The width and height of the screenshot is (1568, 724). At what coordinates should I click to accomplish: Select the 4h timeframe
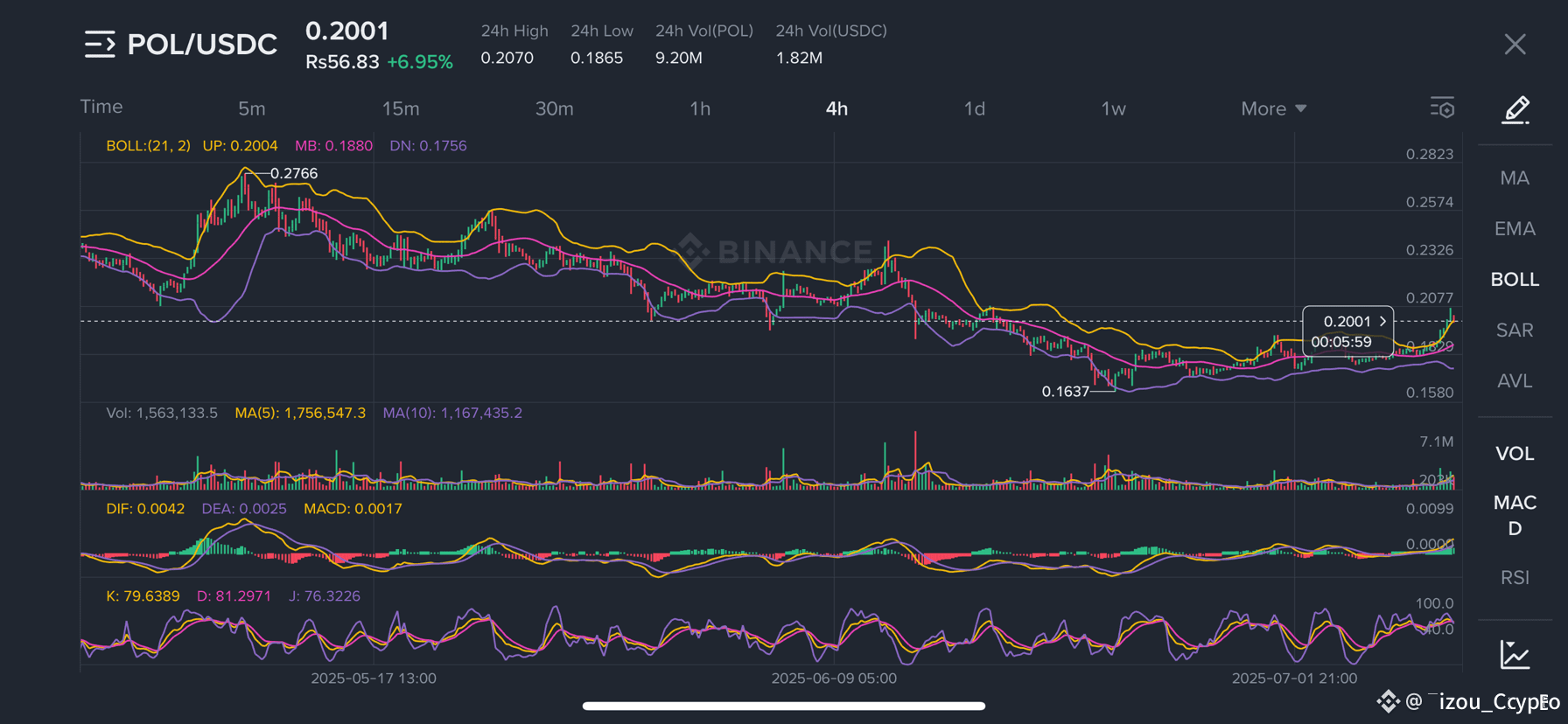836,108
